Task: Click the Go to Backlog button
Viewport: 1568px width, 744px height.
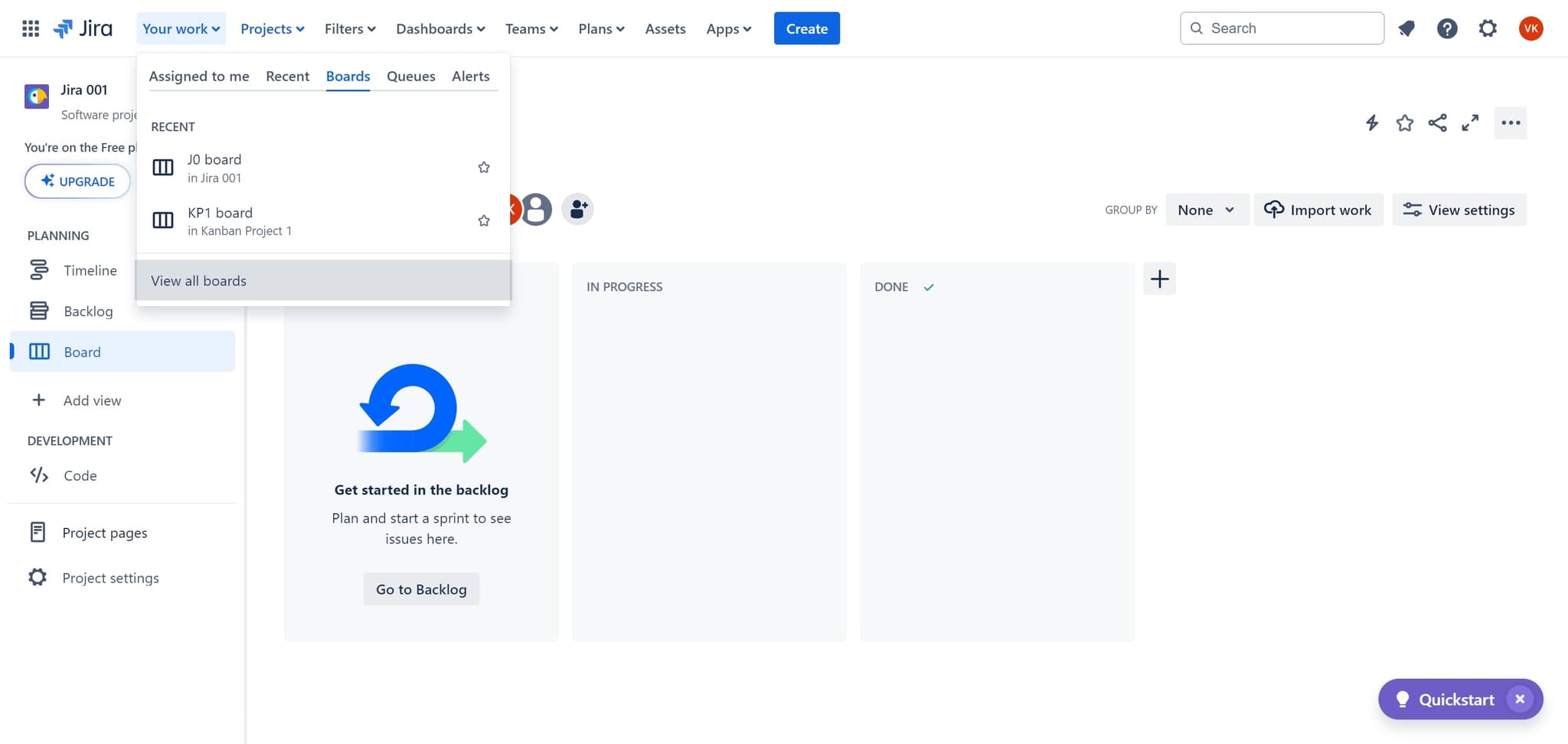Action: [x=421, y=589]
